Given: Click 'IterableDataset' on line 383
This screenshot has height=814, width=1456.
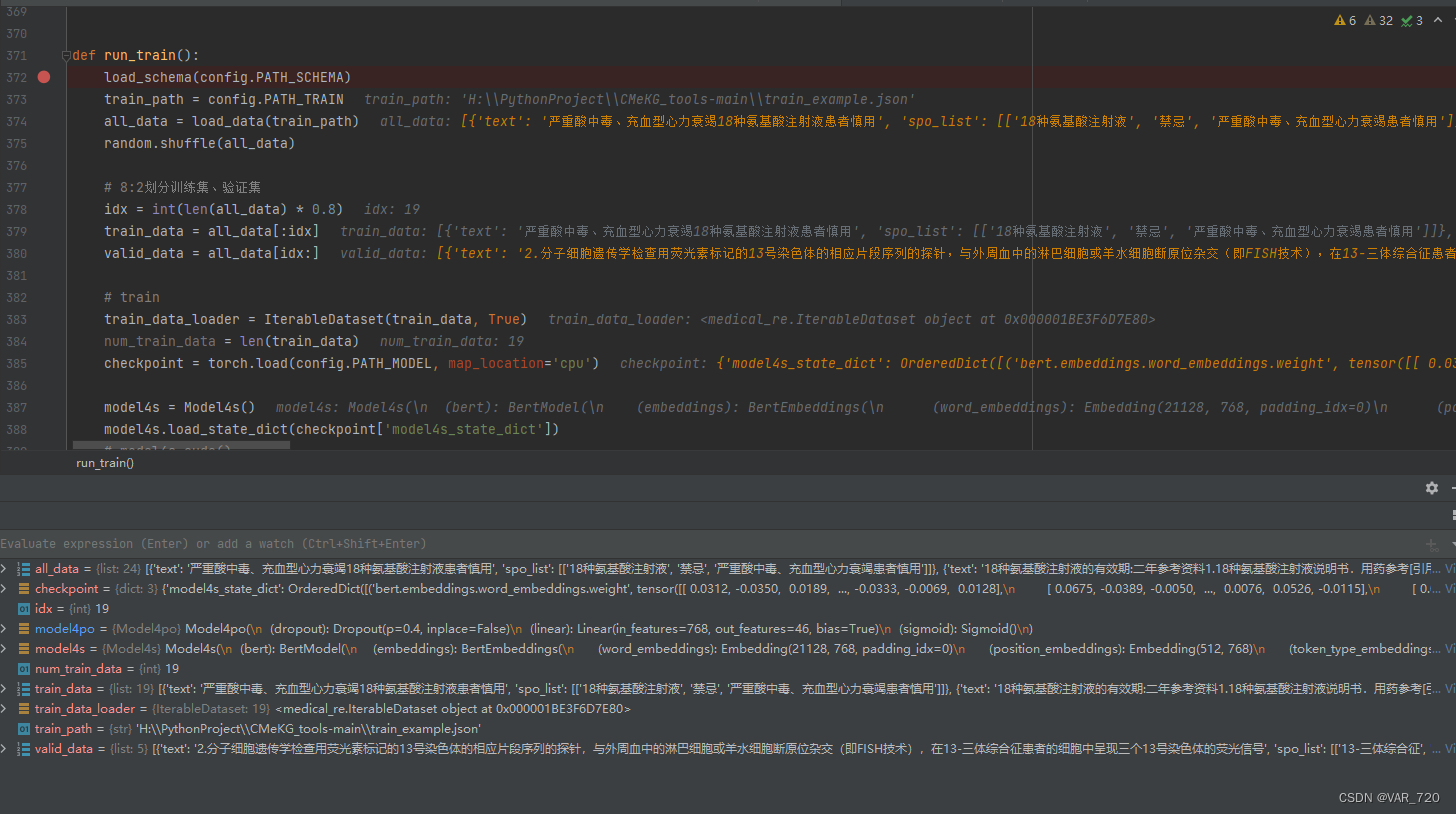Looking at the screenshot, I should tap(324, 319).
